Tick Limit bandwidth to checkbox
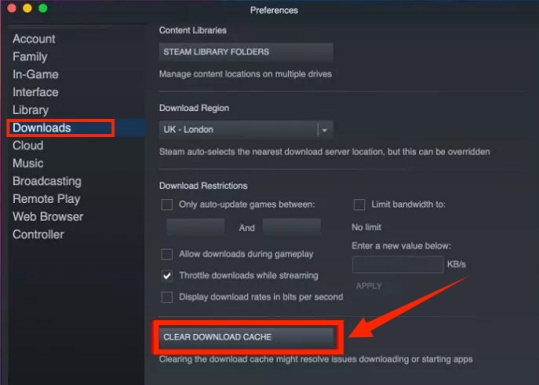This screenshot has height=385, width=539. [359, 205]
